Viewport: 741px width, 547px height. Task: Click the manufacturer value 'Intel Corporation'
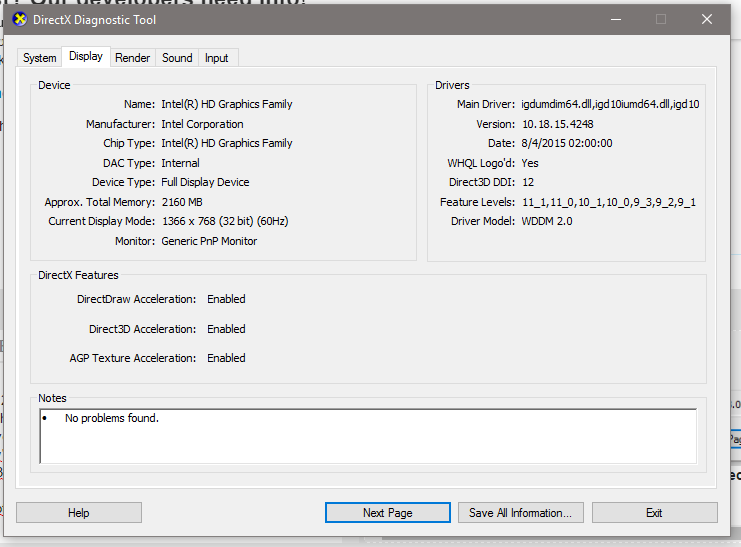(202, 124)
